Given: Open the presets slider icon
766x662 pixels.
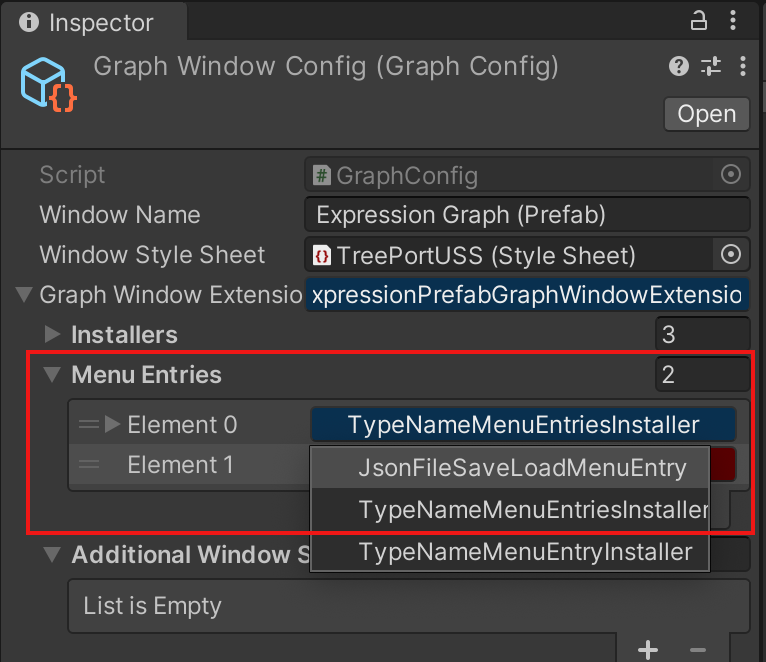Looking at the screenshot, I should click(x=711, y=66).
